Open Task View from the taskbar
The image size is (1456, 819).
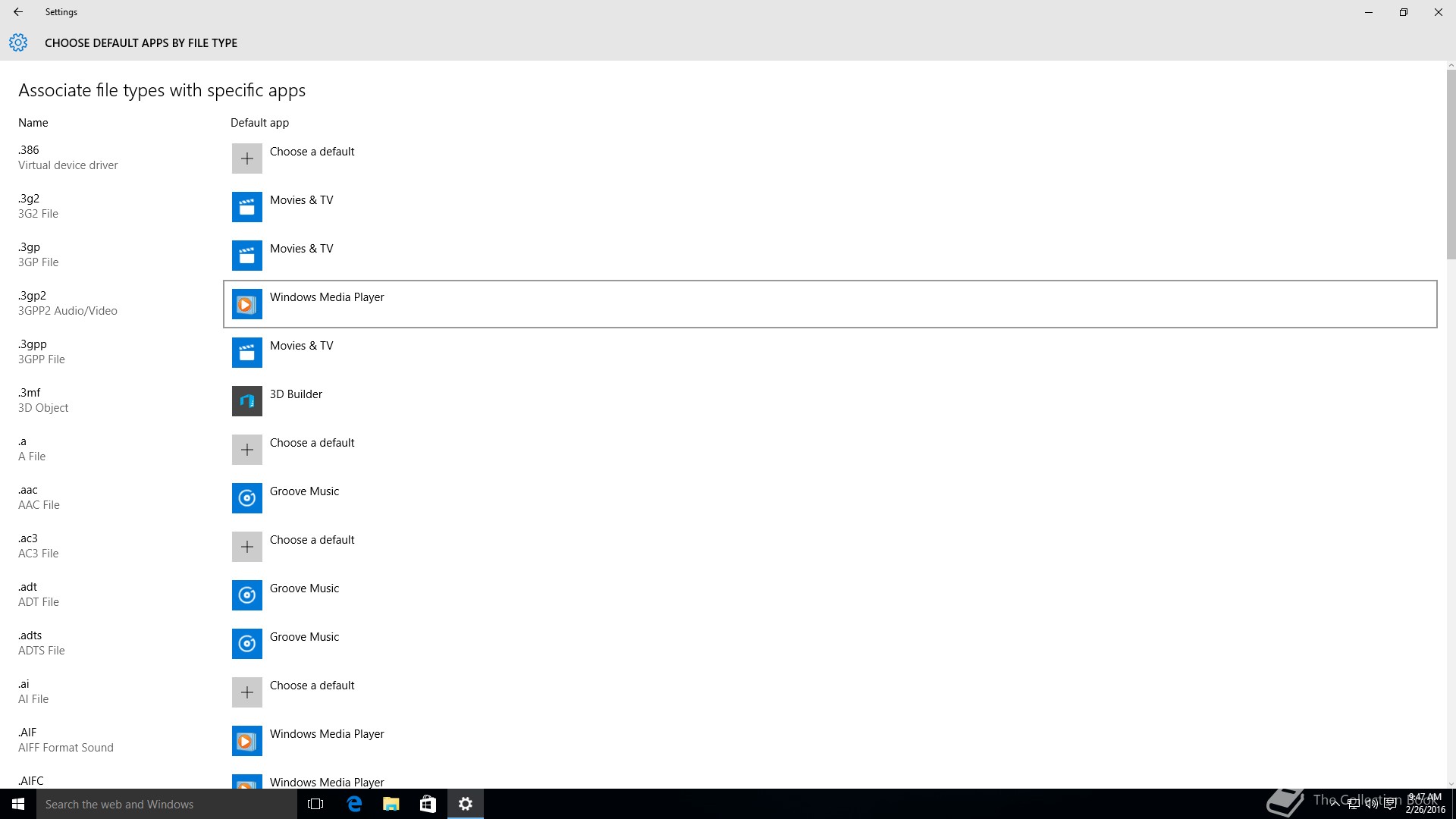point(315,804)
